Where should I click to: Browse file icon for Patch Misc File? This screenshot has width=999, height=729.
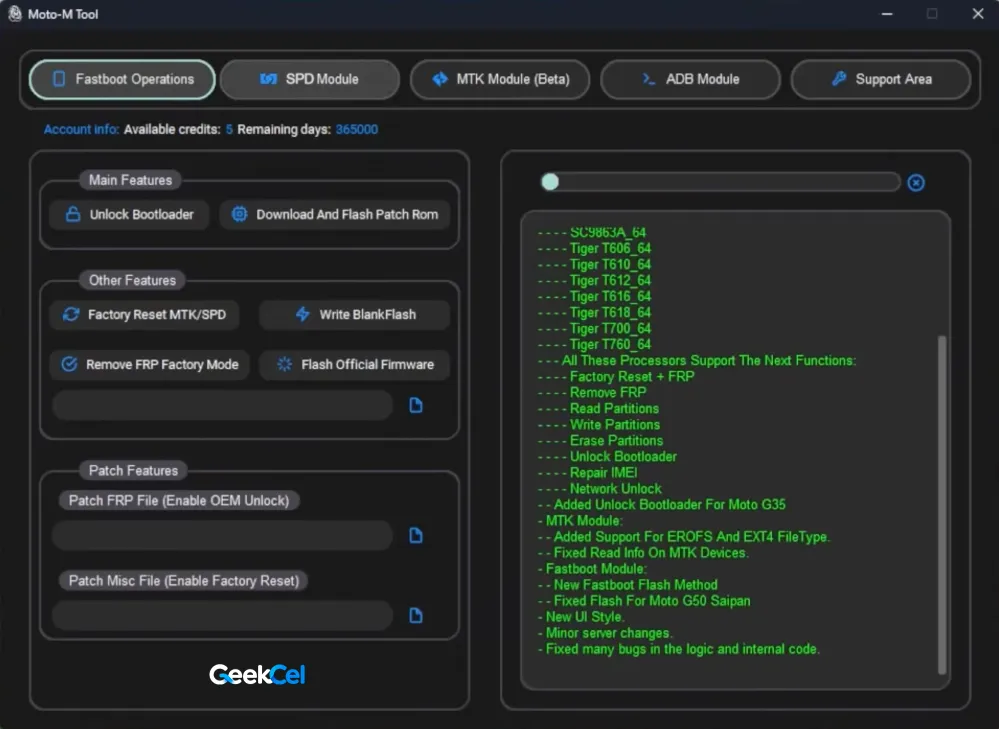point(416,616)
